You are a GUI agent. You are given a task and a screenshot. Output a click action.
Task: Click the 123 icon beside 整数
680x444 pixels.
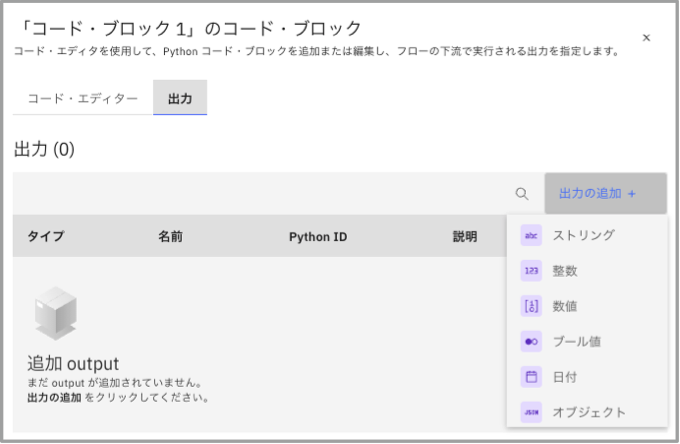coord(531,270)
